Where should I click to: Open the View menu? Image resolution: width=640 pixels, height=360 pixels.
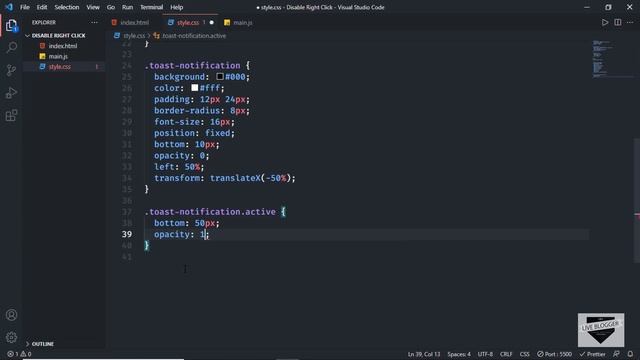pos(93,7)
